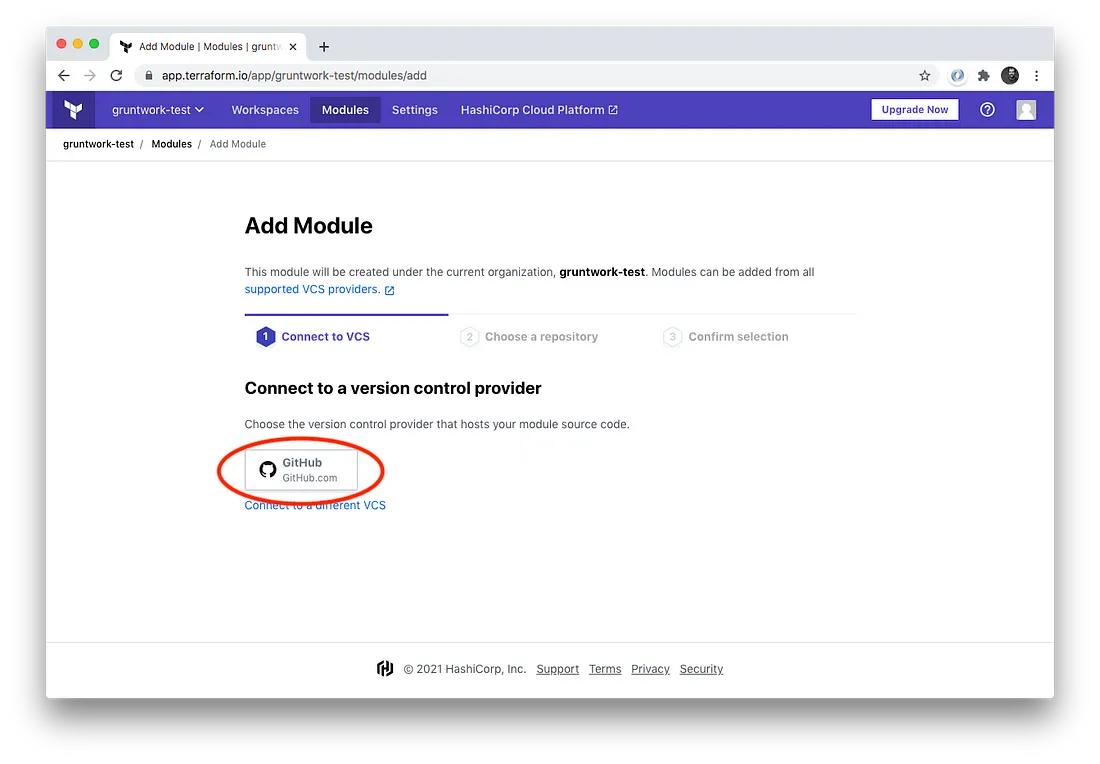This screenshot has width=1100, height=764.
Task: Select the Confirm selection step
Action: (x=725, y=337)
